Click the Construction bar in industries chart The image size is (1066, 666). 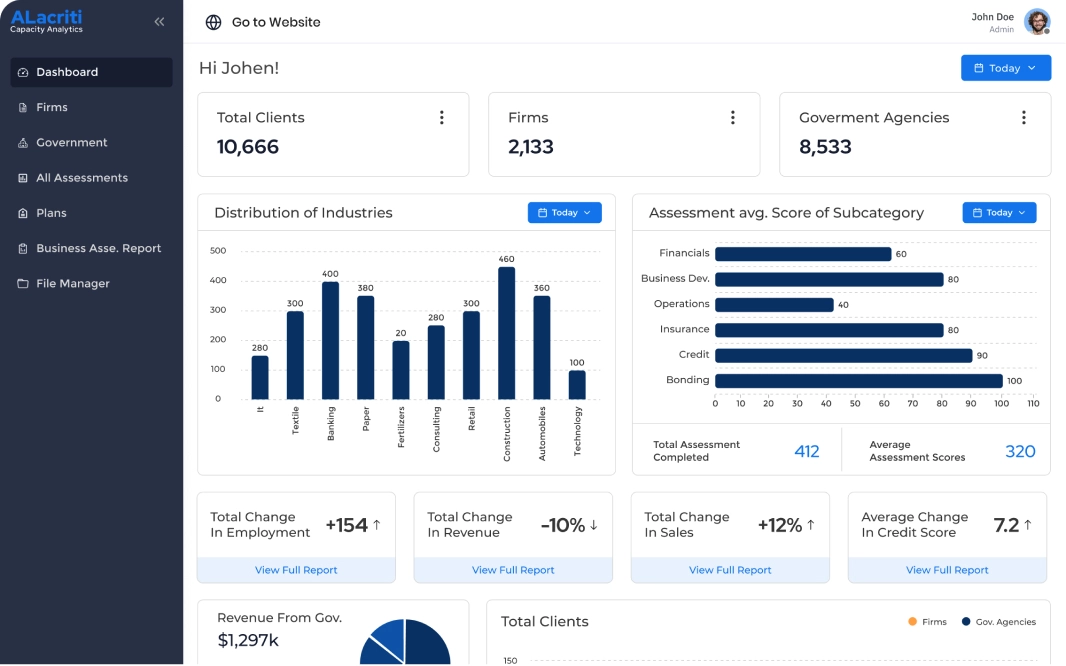(507, 333)
